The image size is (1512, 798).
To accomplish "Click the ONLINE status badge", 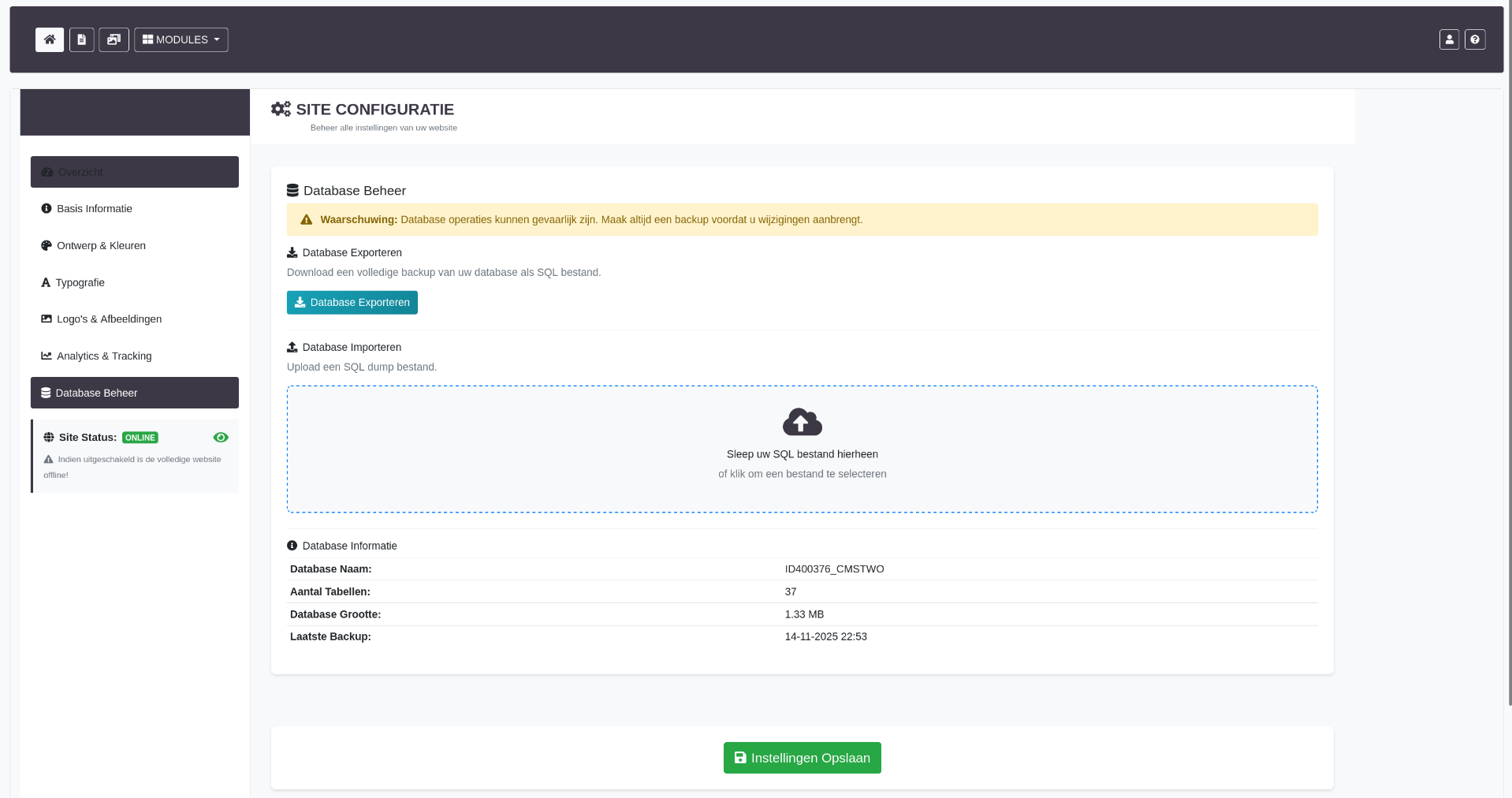I will click(140, 437).
